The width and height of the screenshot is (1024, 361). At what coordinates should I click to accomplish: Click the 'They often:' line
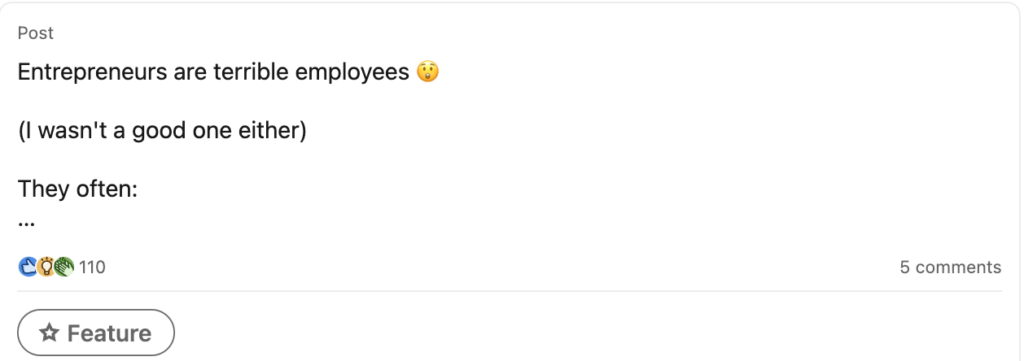pos(78,189)
